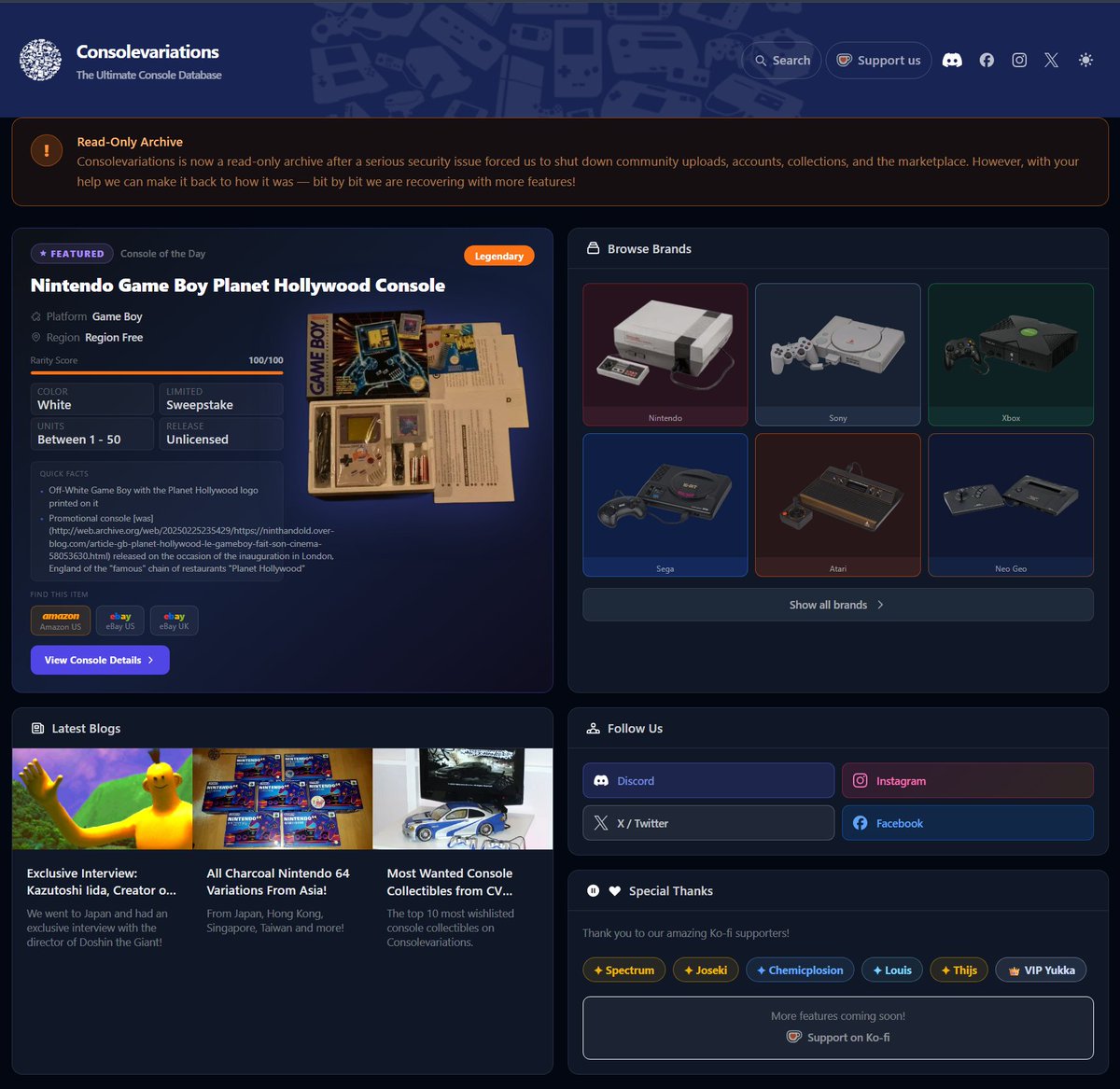Open the Neo Geo brand card

(x=1011, y=505)
